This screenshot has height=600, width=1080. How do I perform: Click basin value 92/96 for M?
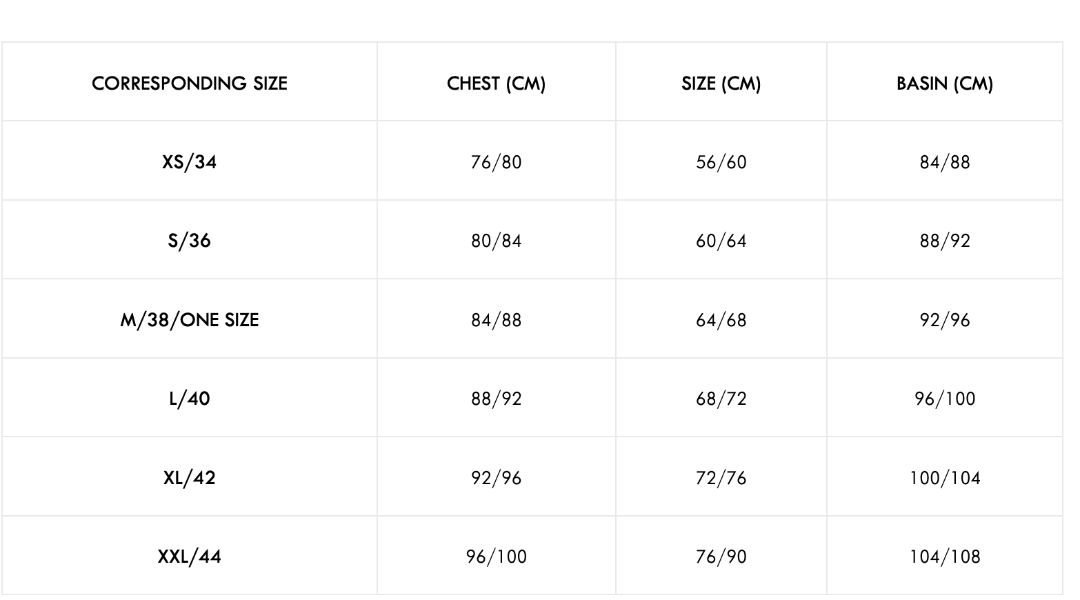pyautogui.click(x=944, y=320)
